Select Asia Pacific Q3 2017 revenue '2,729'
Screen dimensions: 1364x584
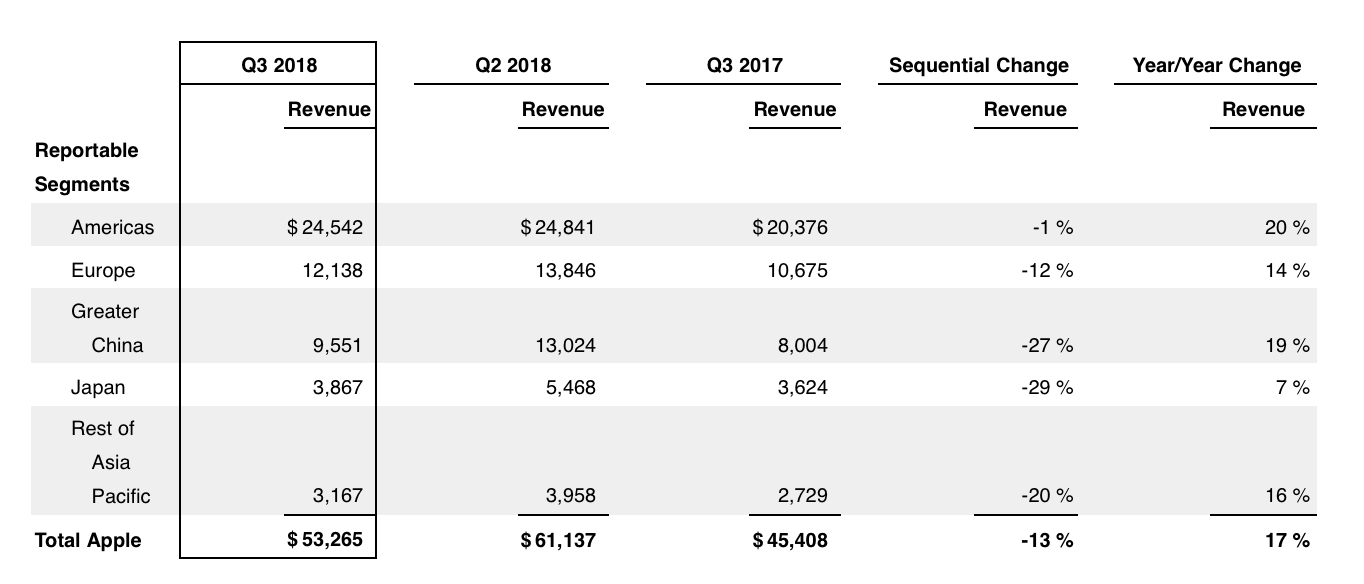[x=803, y=495]
